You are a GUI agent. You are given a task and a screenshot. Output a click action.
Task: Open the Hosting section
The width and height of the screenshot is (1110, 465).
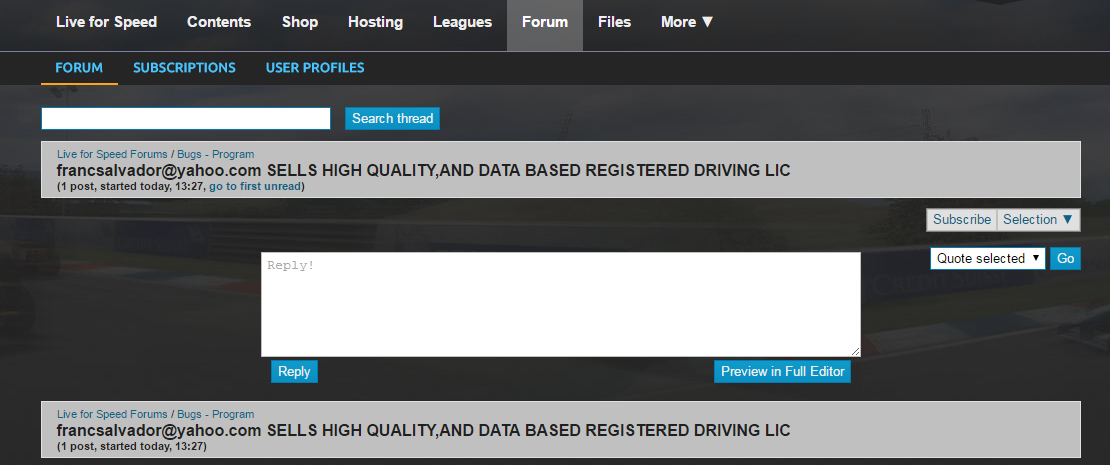click(x=375, y=22)
